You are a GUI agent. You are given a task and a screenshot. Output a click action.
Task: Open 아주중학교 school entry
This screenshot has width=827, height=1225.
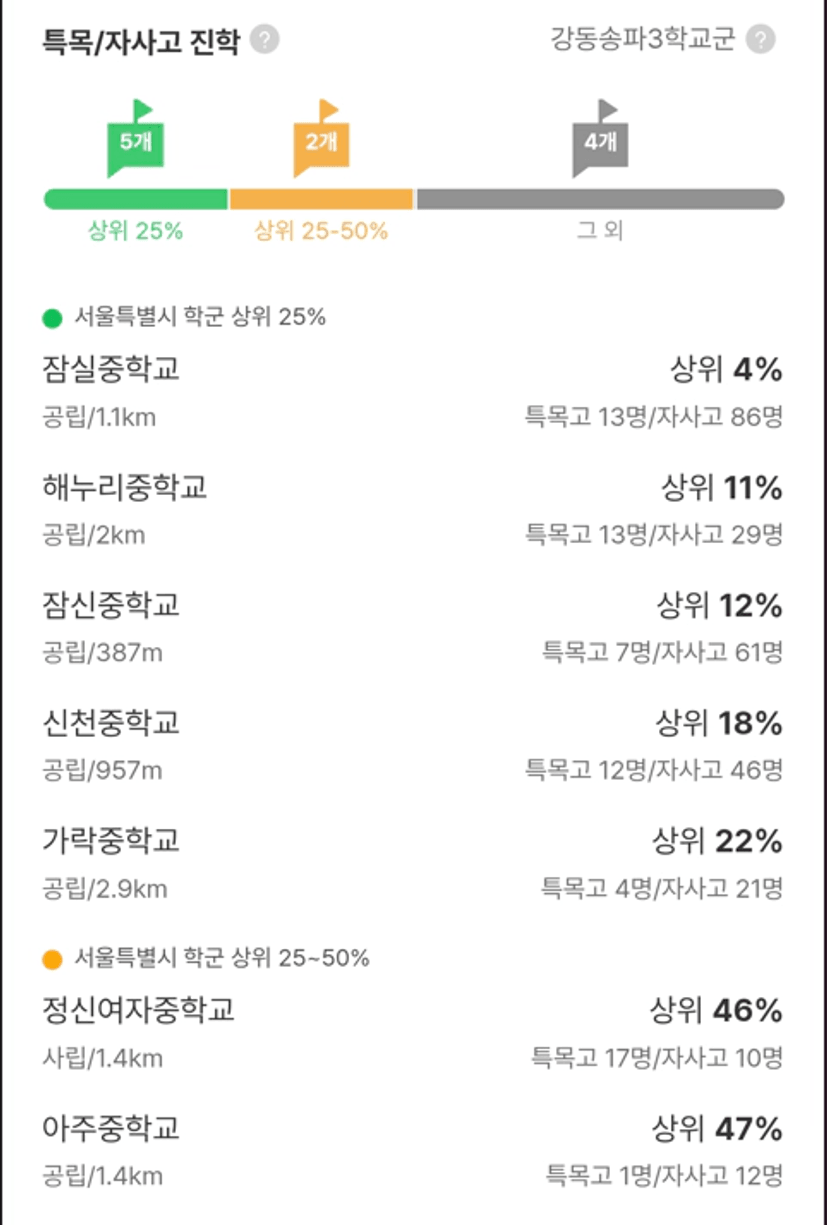pos(413,1149)
